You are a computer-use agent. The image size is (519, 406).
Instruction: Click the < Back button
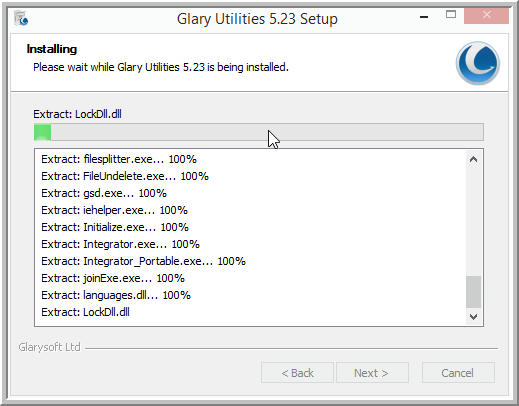[297, 373]
